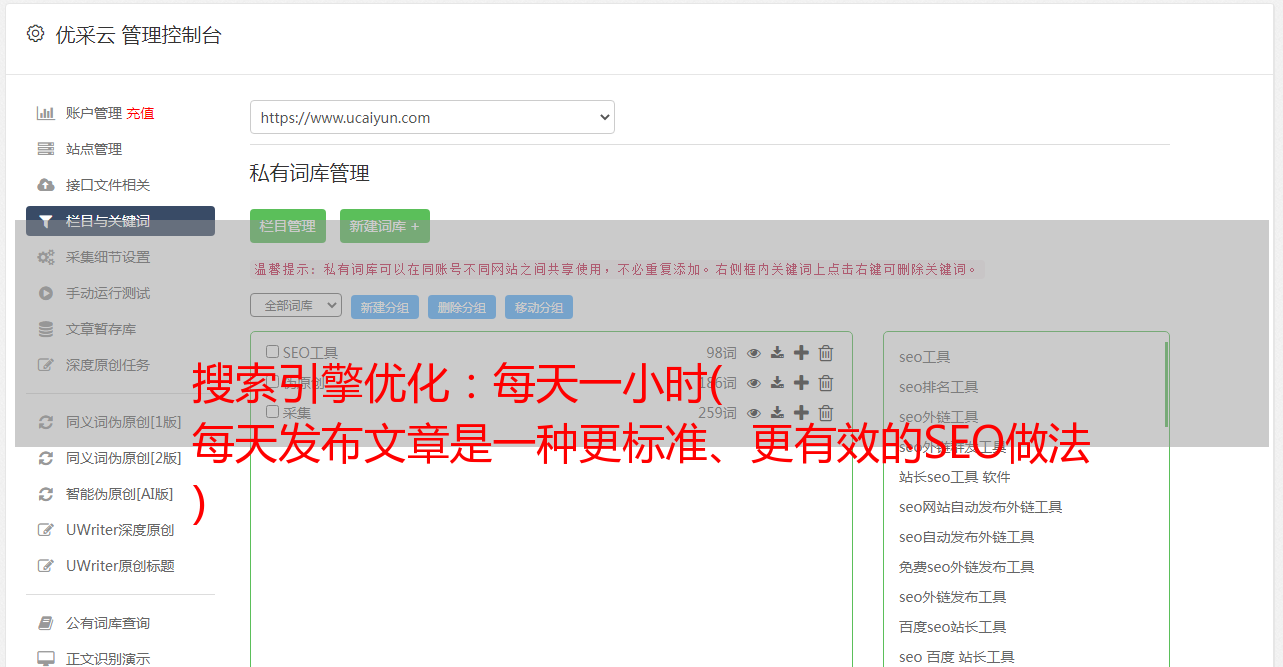Click the 259词 count
Image resolution: width=1283 pixels, height=667 pixels.
717,413
